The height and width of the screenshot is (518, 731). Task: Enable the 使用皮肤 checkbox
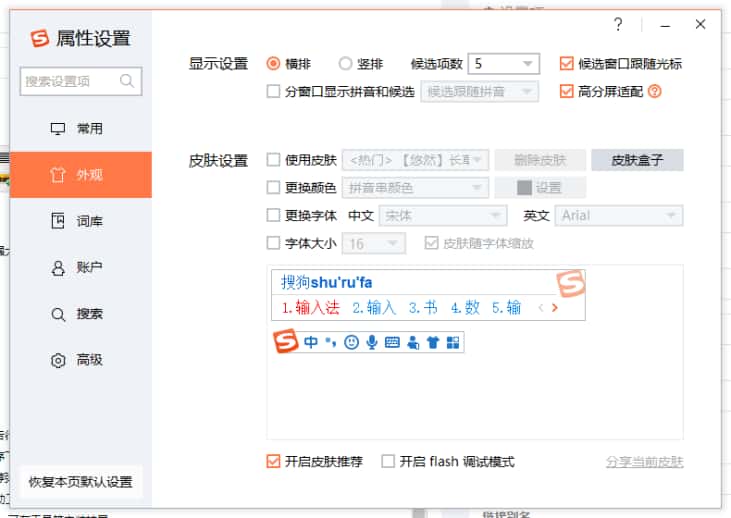click(273, 160)
